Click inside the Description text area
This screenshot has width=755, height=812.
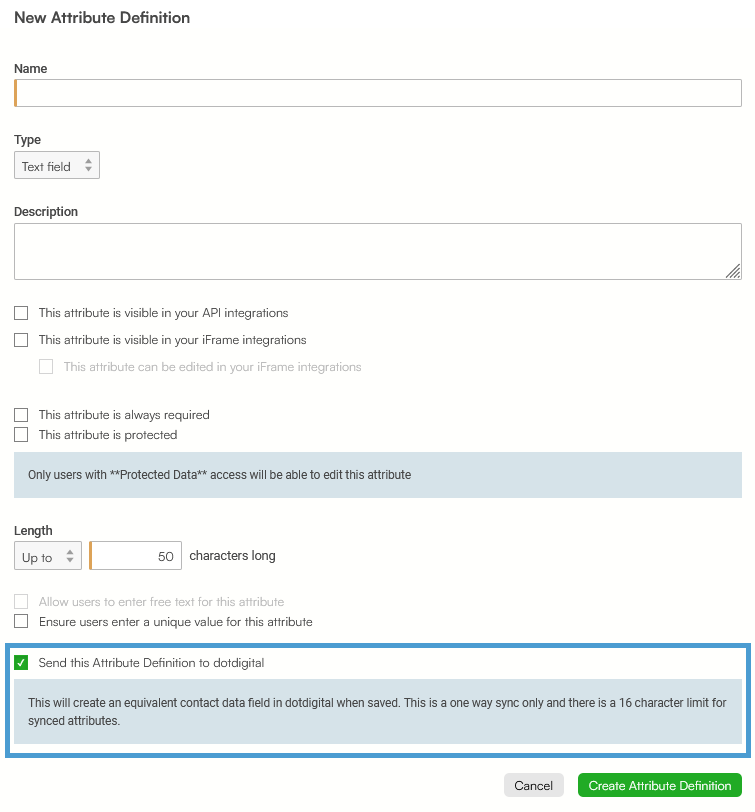point(378,252)
